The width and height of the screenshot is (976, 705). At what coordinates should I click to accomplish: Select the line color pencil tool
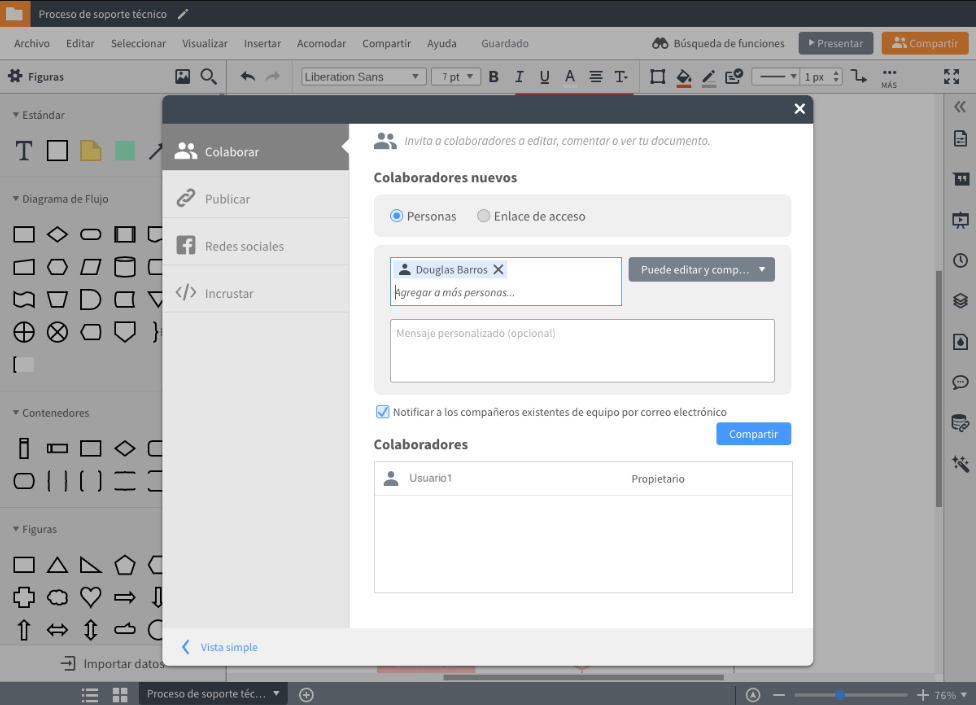709,76
